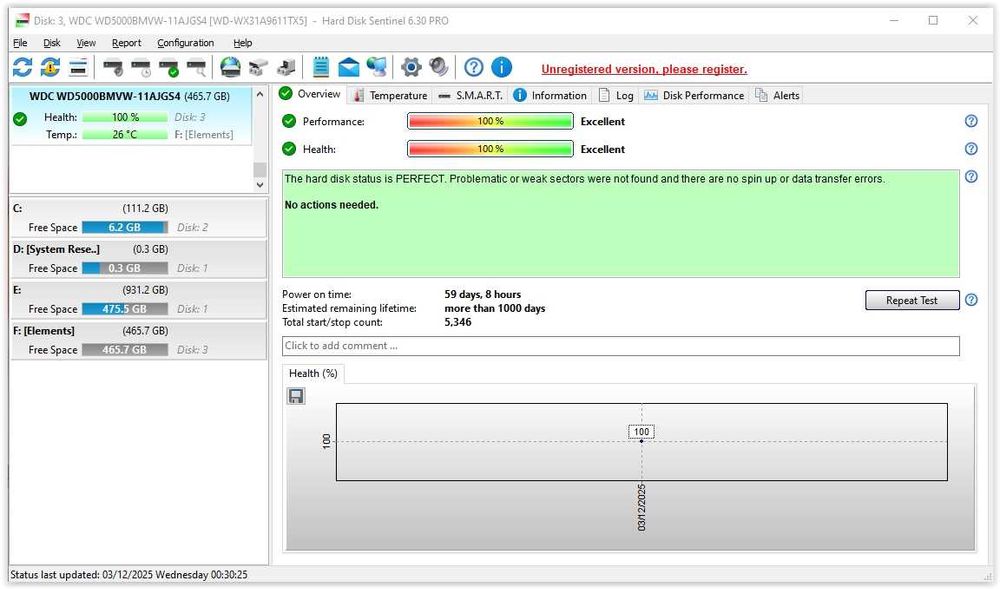
Task: Open the blue notepad report icon
Action: (x=321, y=67)
